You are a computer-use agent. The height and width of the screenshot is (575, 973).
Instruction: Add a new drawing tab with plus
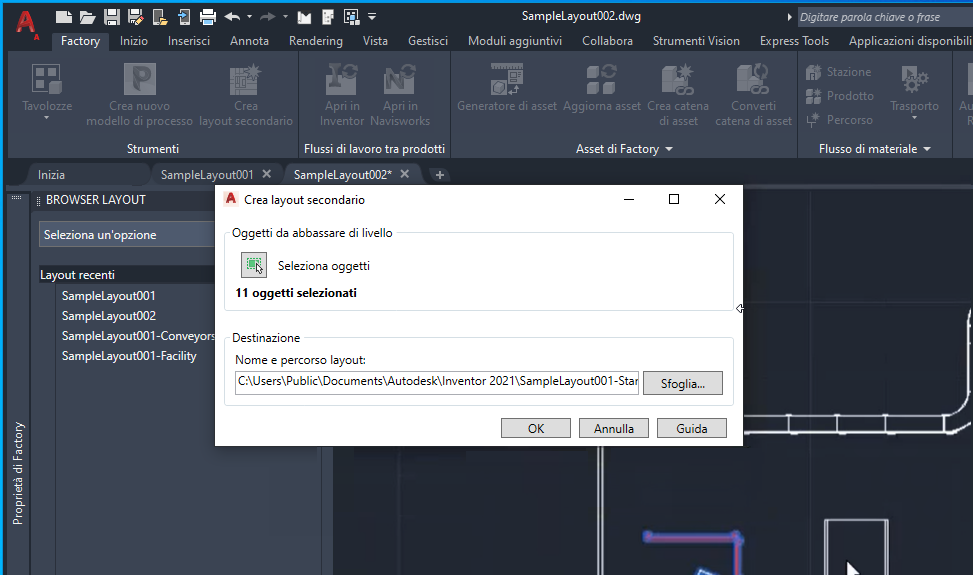pyautogui.click(x=439, y=175)
